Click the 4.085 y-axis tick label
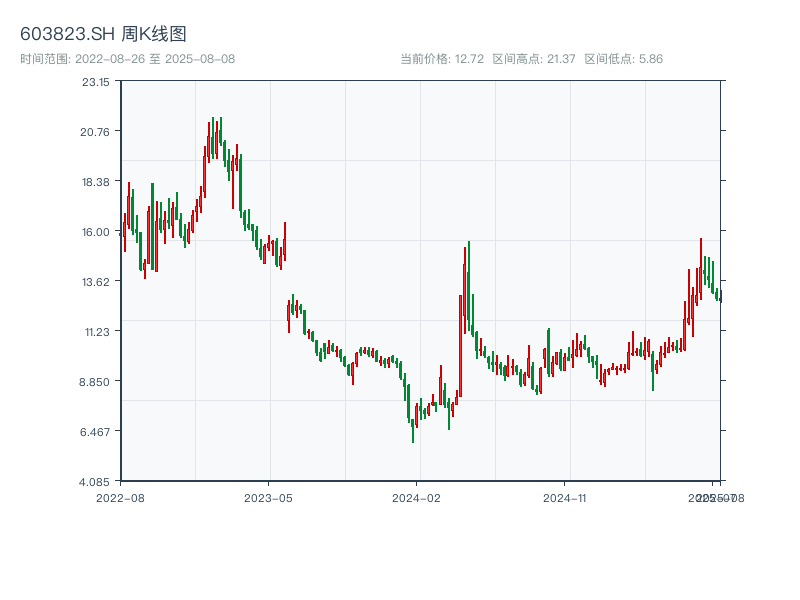Screen dimensions: 800x600 [x=96, y=482]
